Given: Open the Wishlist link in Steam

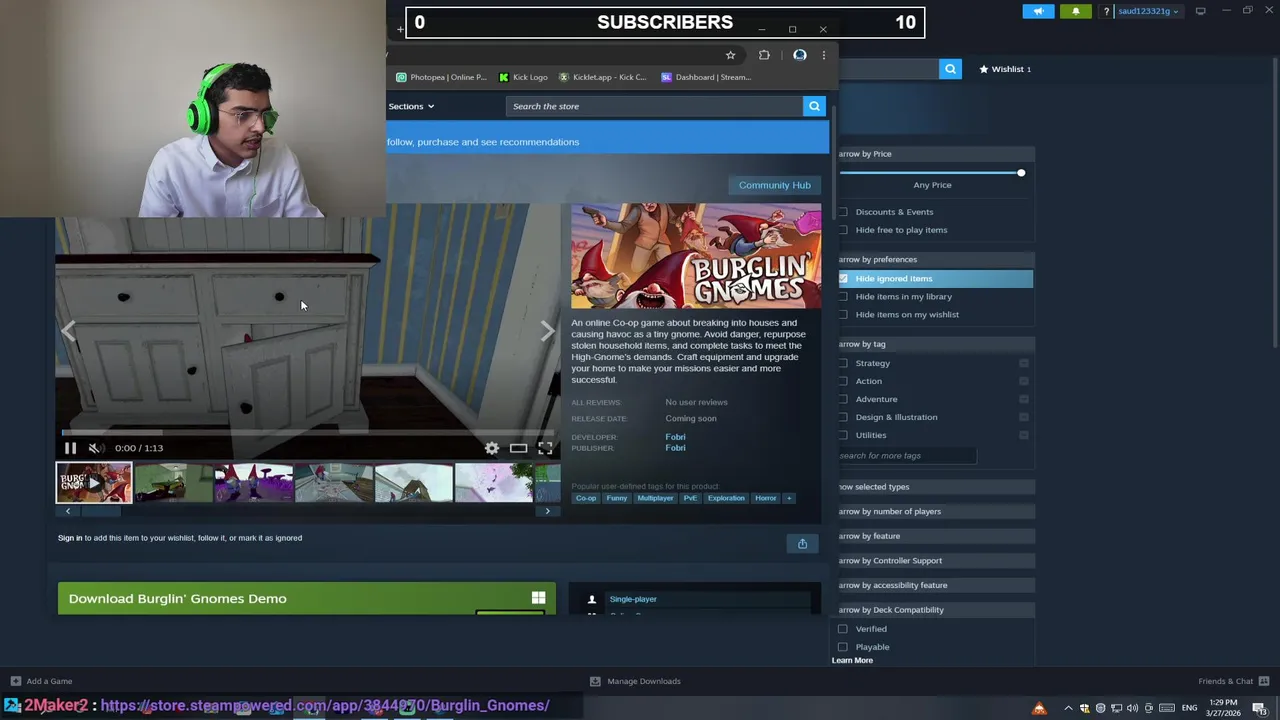Looking at the screenshot, I should pyautogui.click(x=1006, y=69).
